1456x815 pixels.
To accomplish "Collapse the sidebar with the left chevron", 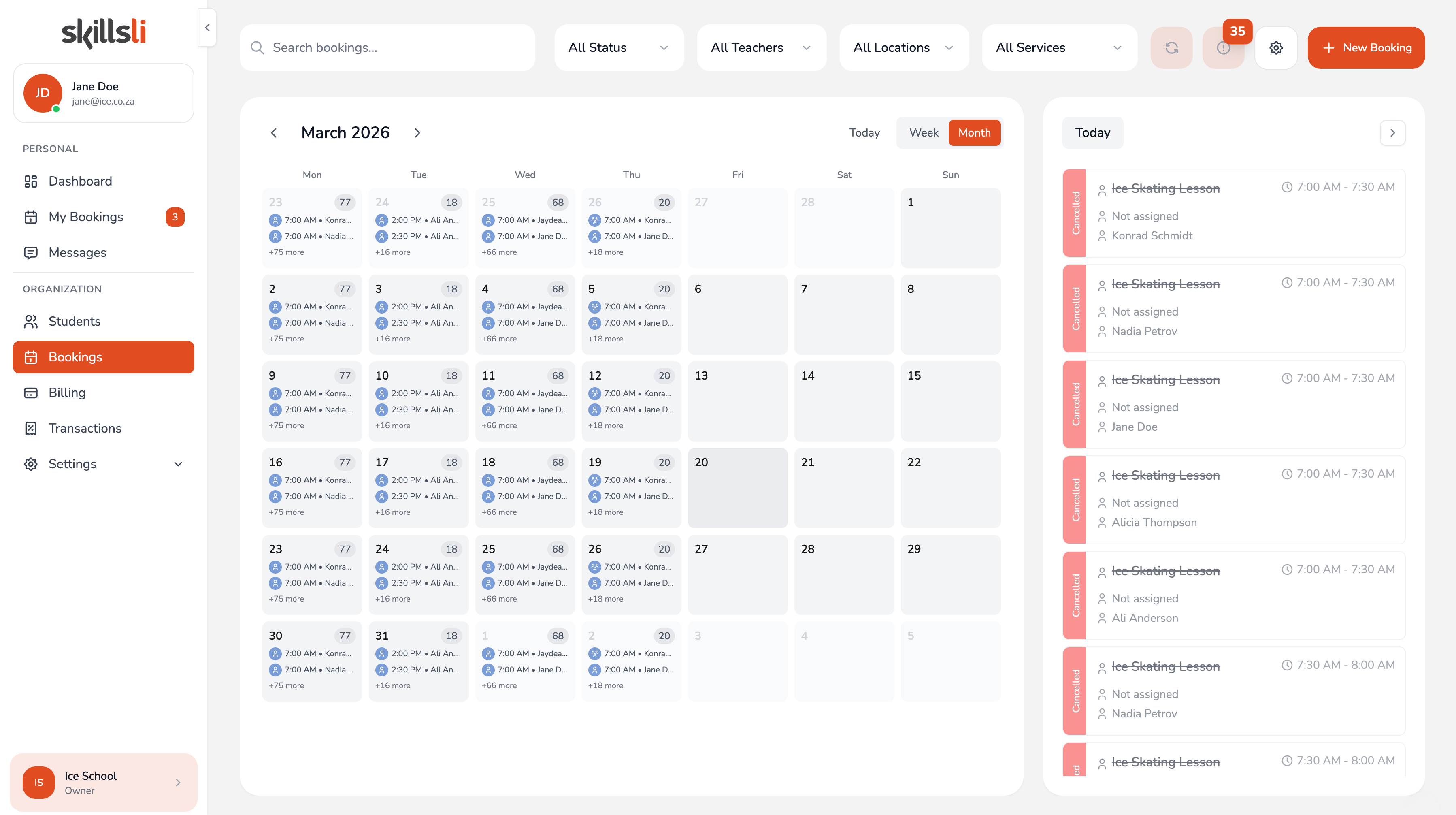I will (207, 27).
